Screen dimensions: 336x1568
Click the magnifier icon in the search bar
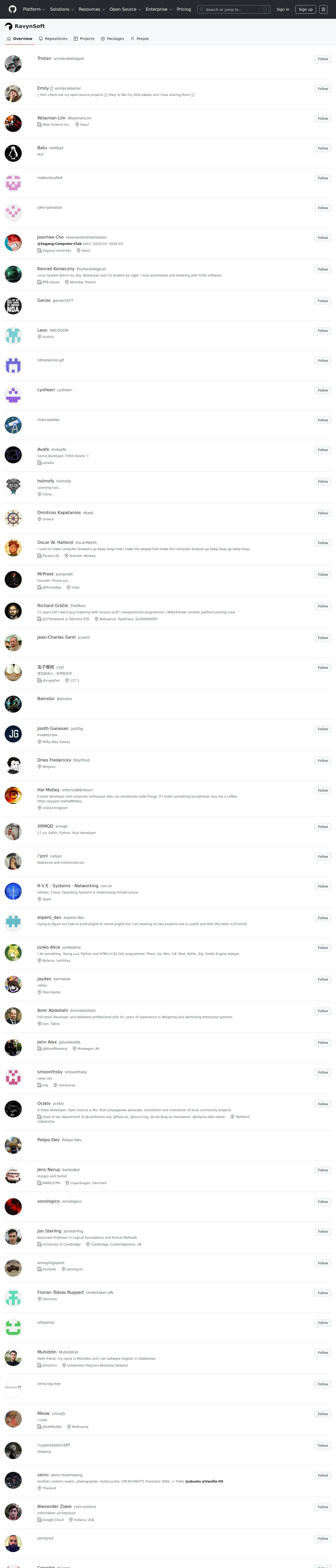coord(201,10)
